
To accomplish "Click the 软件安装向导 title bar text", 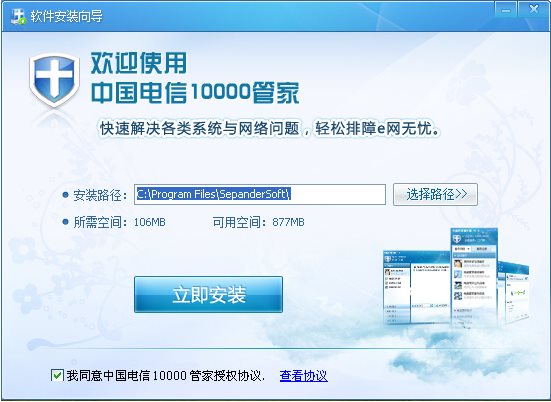I will coord(66,17).
